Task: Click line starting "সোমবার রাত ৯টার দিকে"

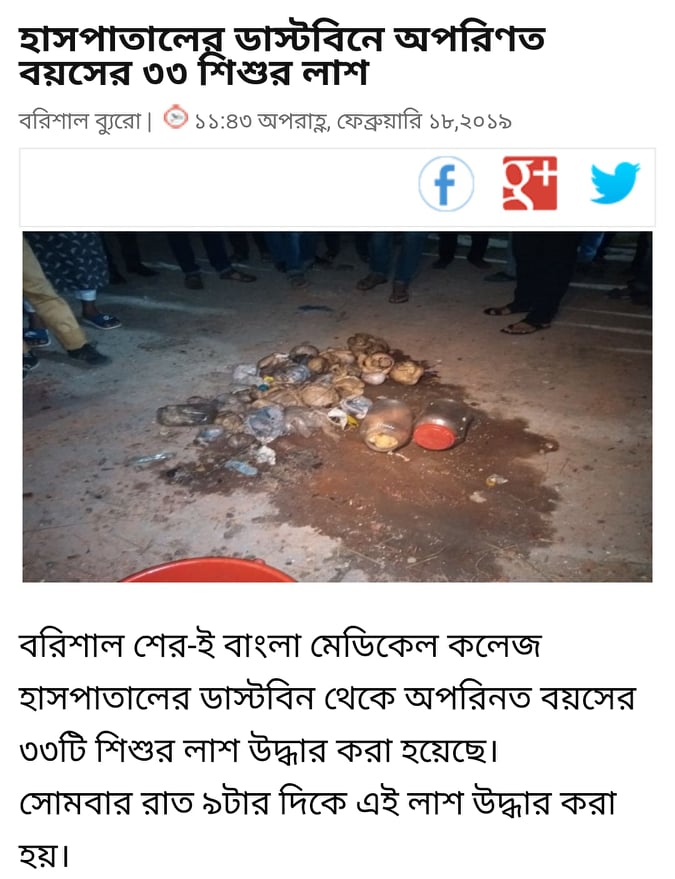Action: [x=318, y=803]
